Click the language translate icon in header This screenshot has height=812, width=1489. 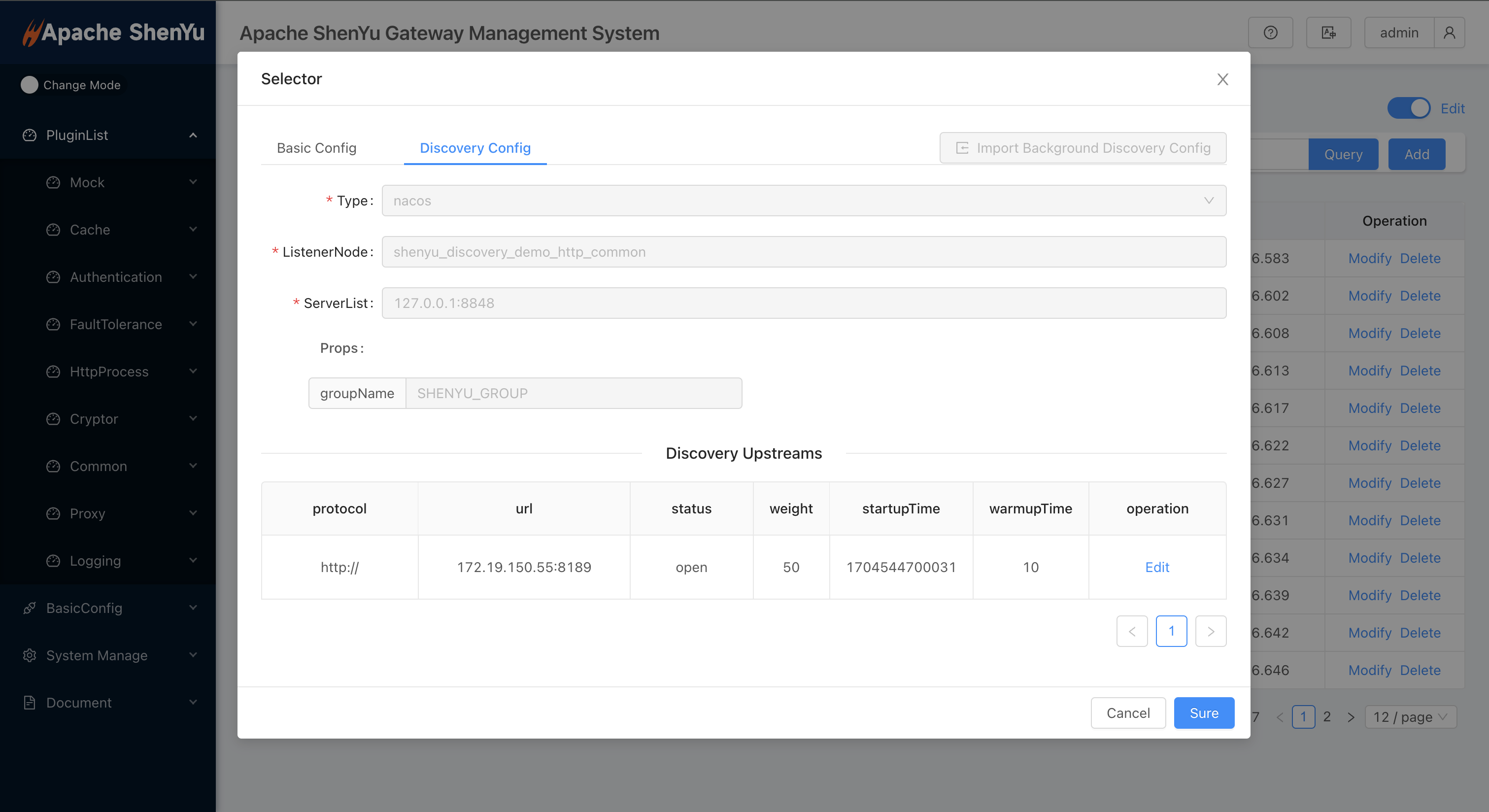click(x=1328, y=33)
